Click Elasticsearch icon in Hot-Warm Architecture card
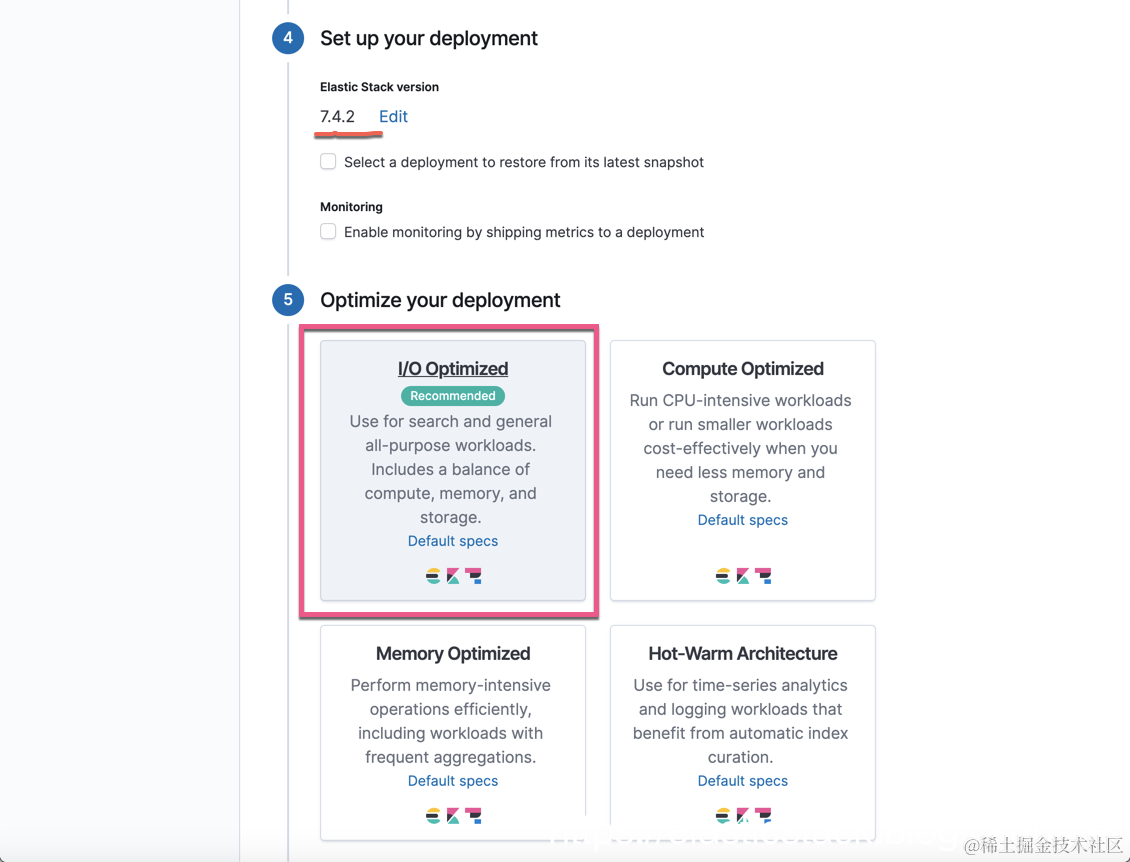This screenshot has width=1130, height=862. click(723, 816)
